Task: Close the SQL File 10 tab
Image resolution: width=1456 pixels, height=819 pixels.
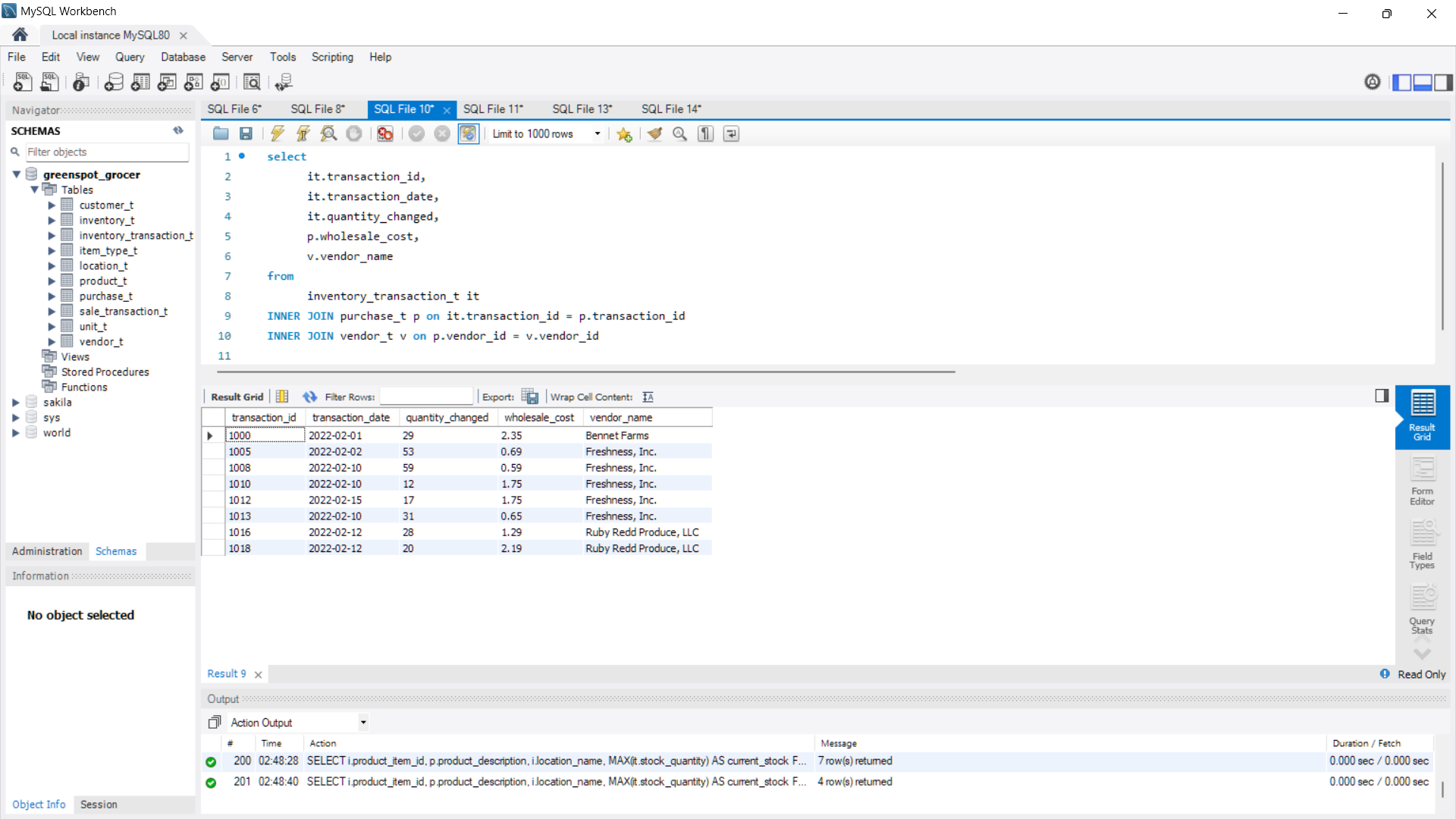Action: [x=447, y=110]
